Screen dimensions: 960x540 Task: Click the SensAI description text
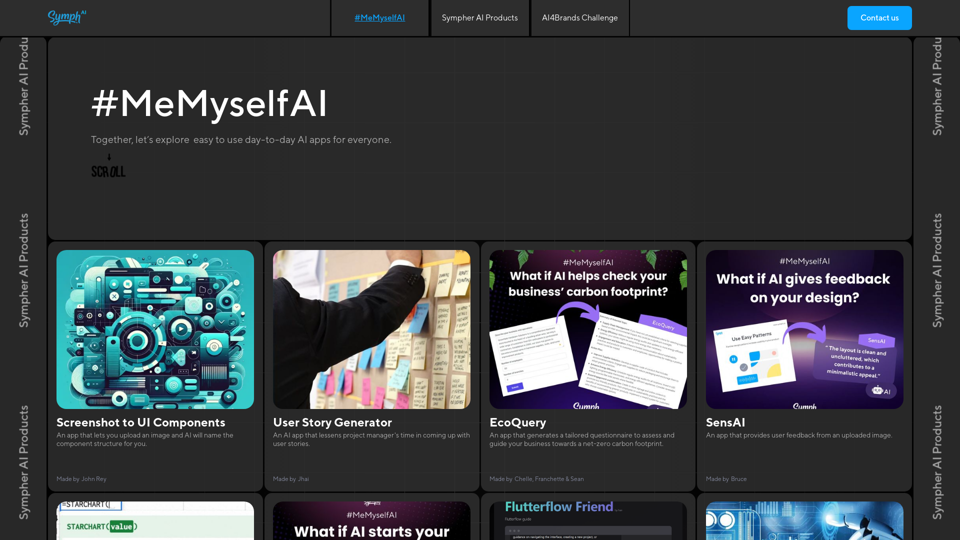799,435
